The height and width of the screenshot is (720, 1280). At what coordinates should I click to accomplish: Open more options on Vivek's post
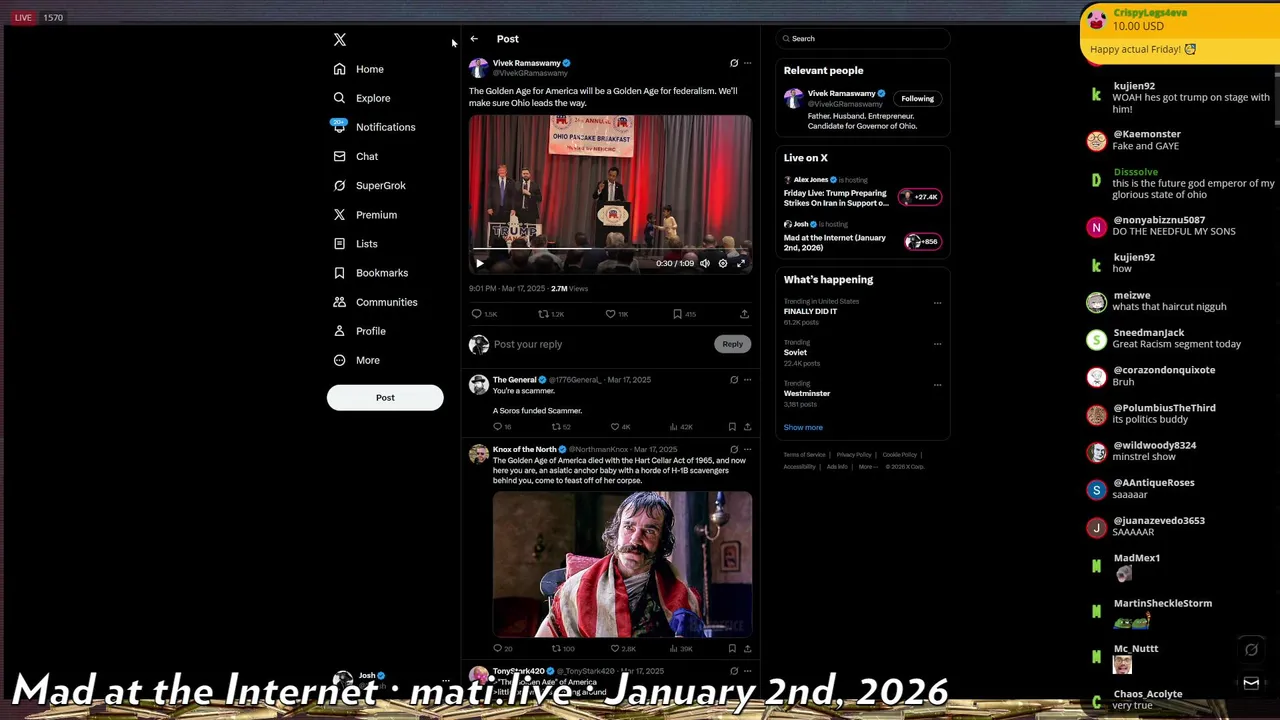click(x=747, y=63)
